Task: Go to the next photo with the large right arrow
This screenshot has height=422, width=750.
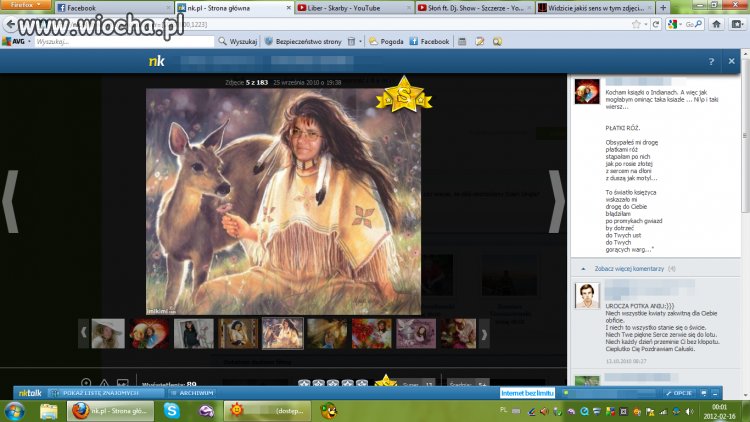Action: point(556,201)
